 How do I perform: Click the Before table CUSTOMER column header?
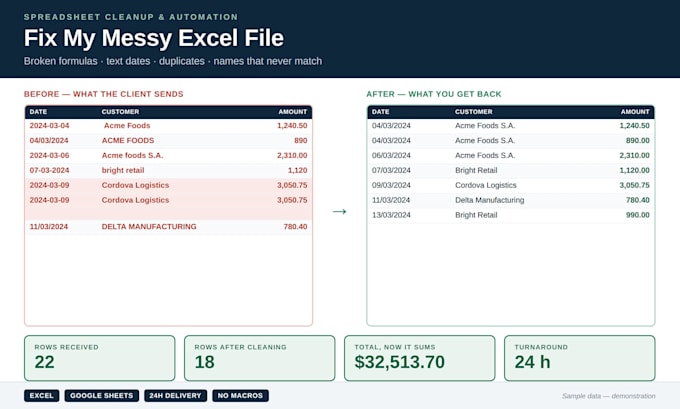(x=120, y=112)
